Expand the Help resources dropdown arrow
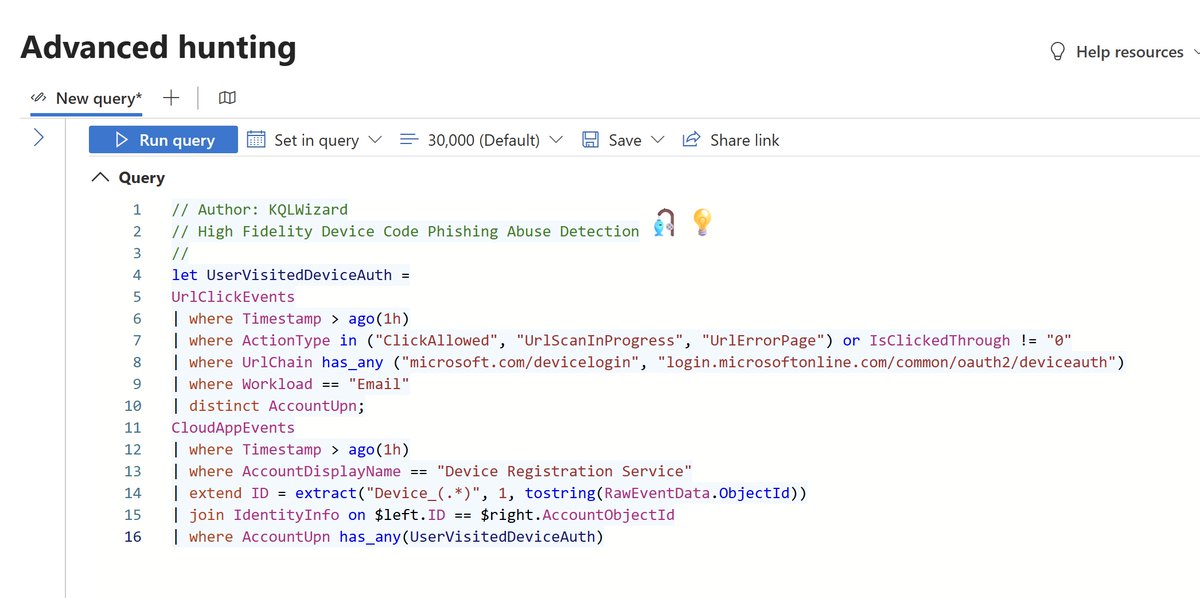 point(1196,52)
